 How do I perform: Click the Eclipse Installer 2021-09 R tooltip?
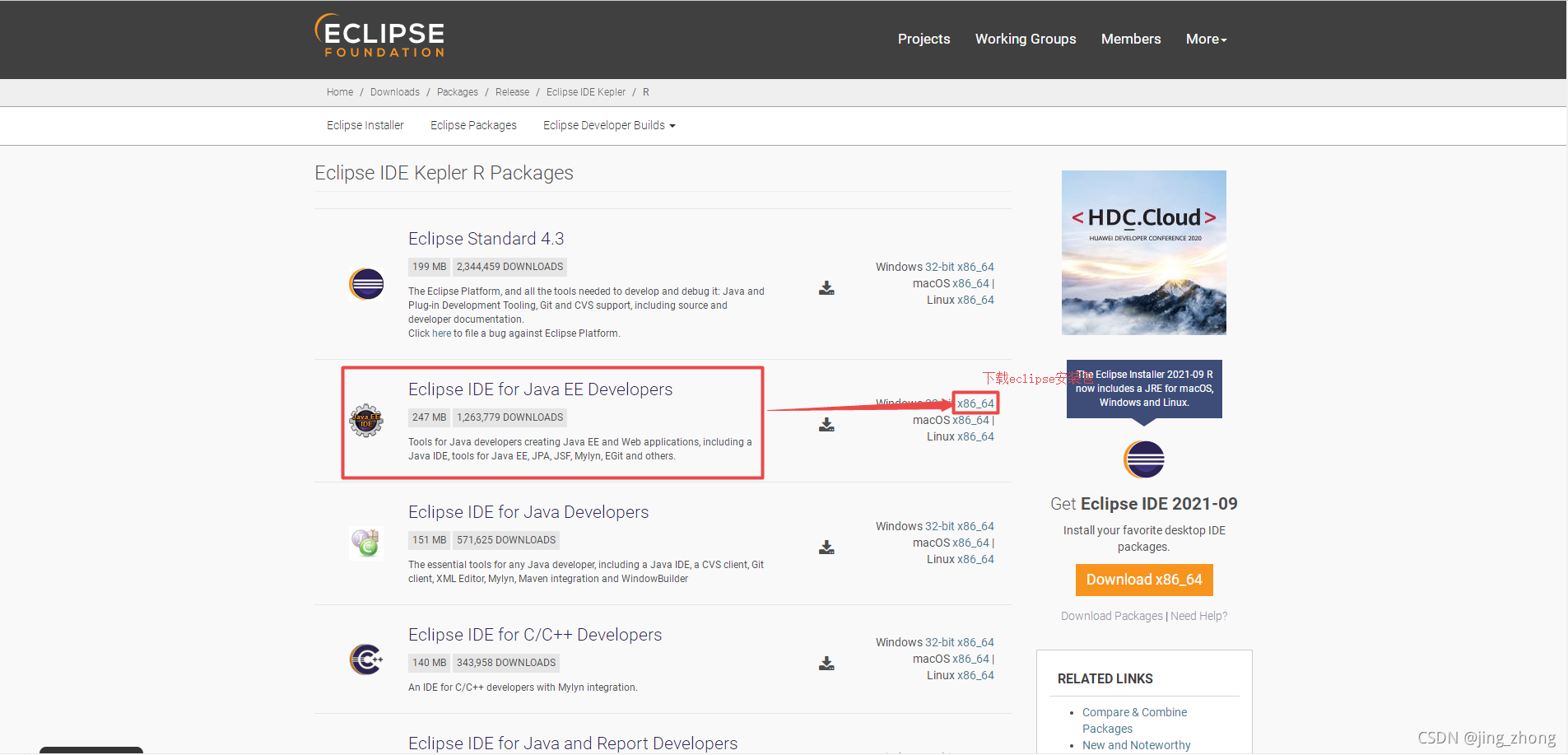point(1144,389)
